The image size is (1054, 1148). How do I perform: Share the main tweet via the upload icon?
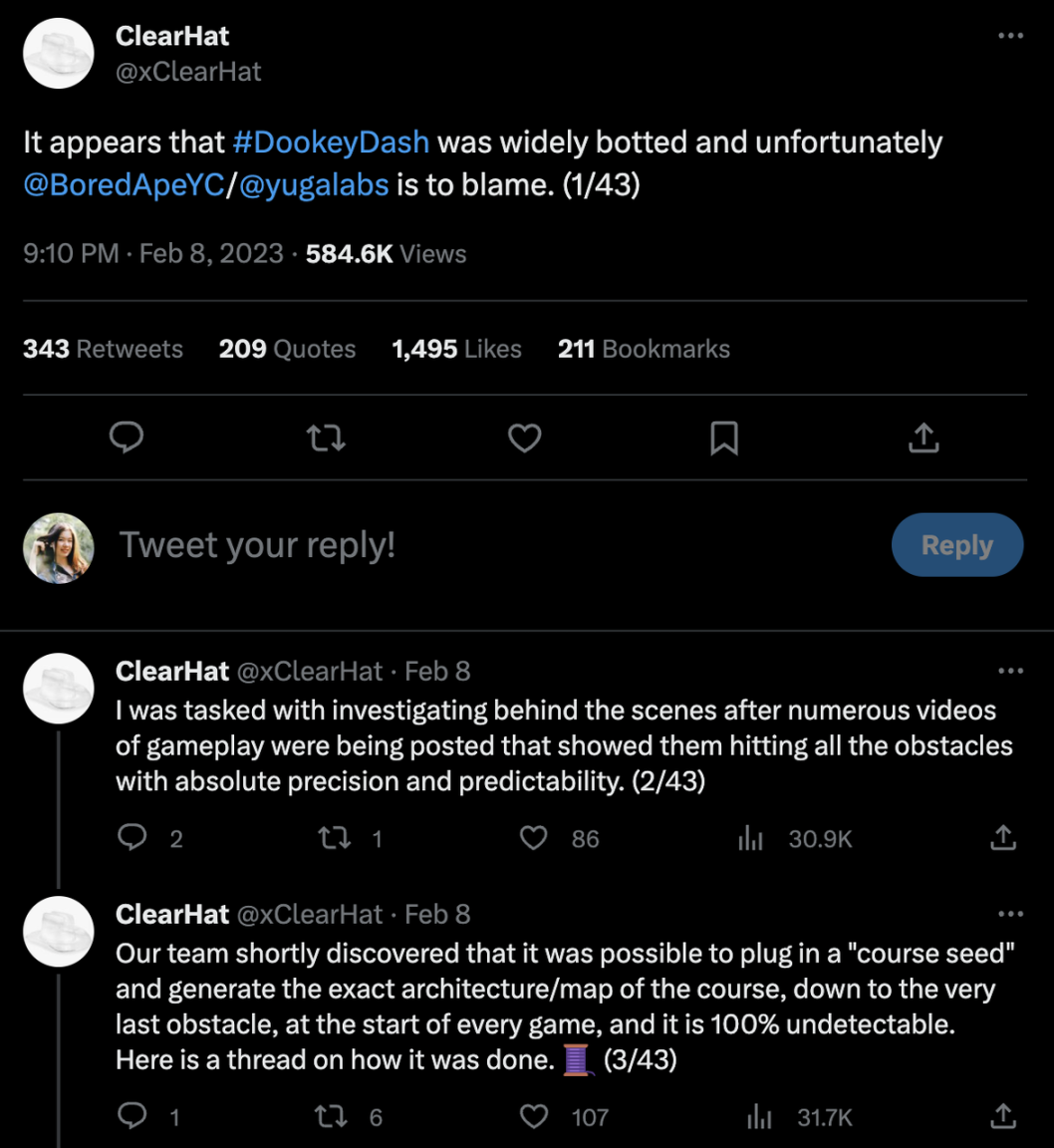pyautogui.click(x=923, y=437)
